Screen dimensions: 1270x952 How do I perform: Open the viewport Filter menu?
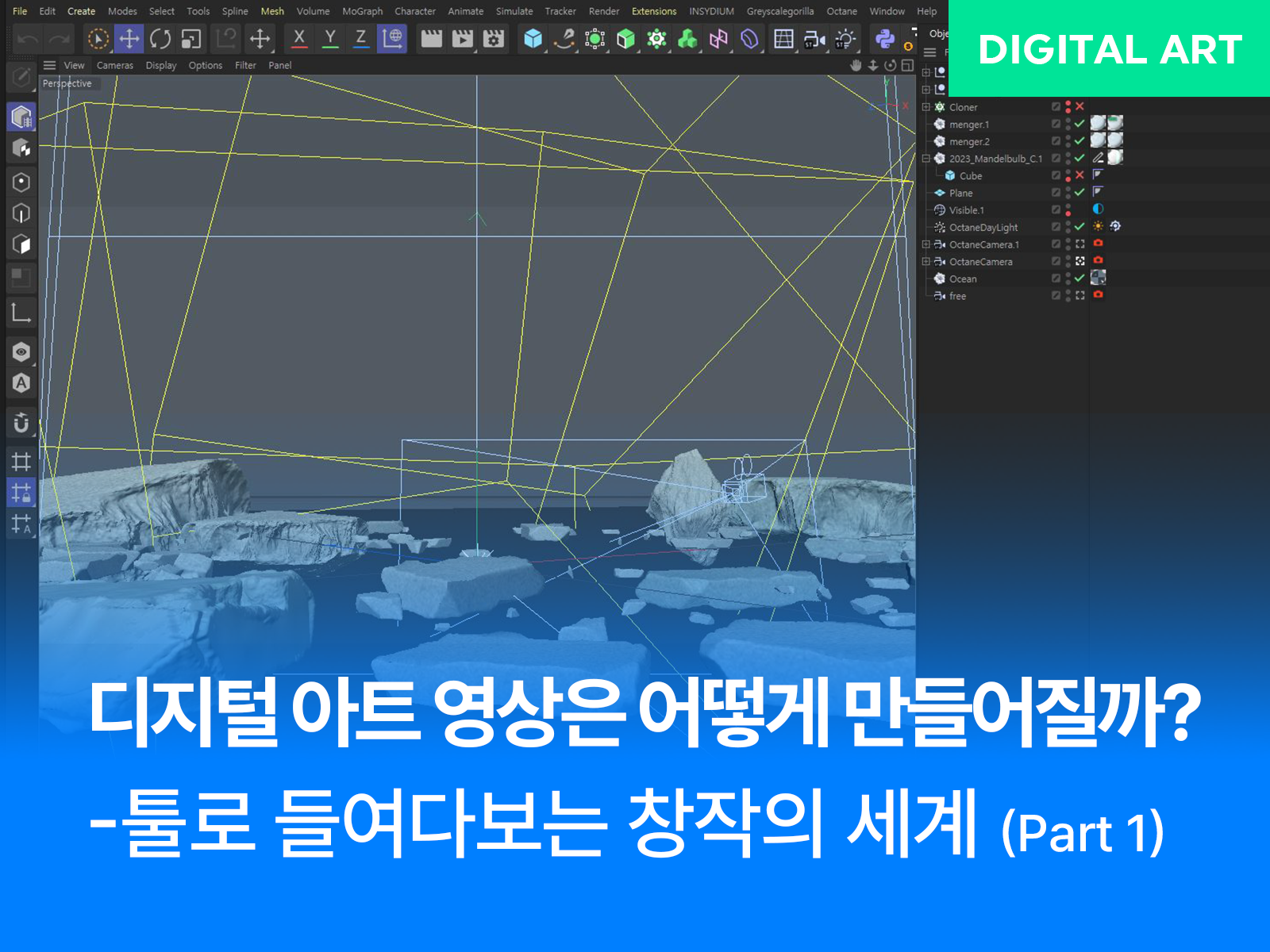[245, 65]
